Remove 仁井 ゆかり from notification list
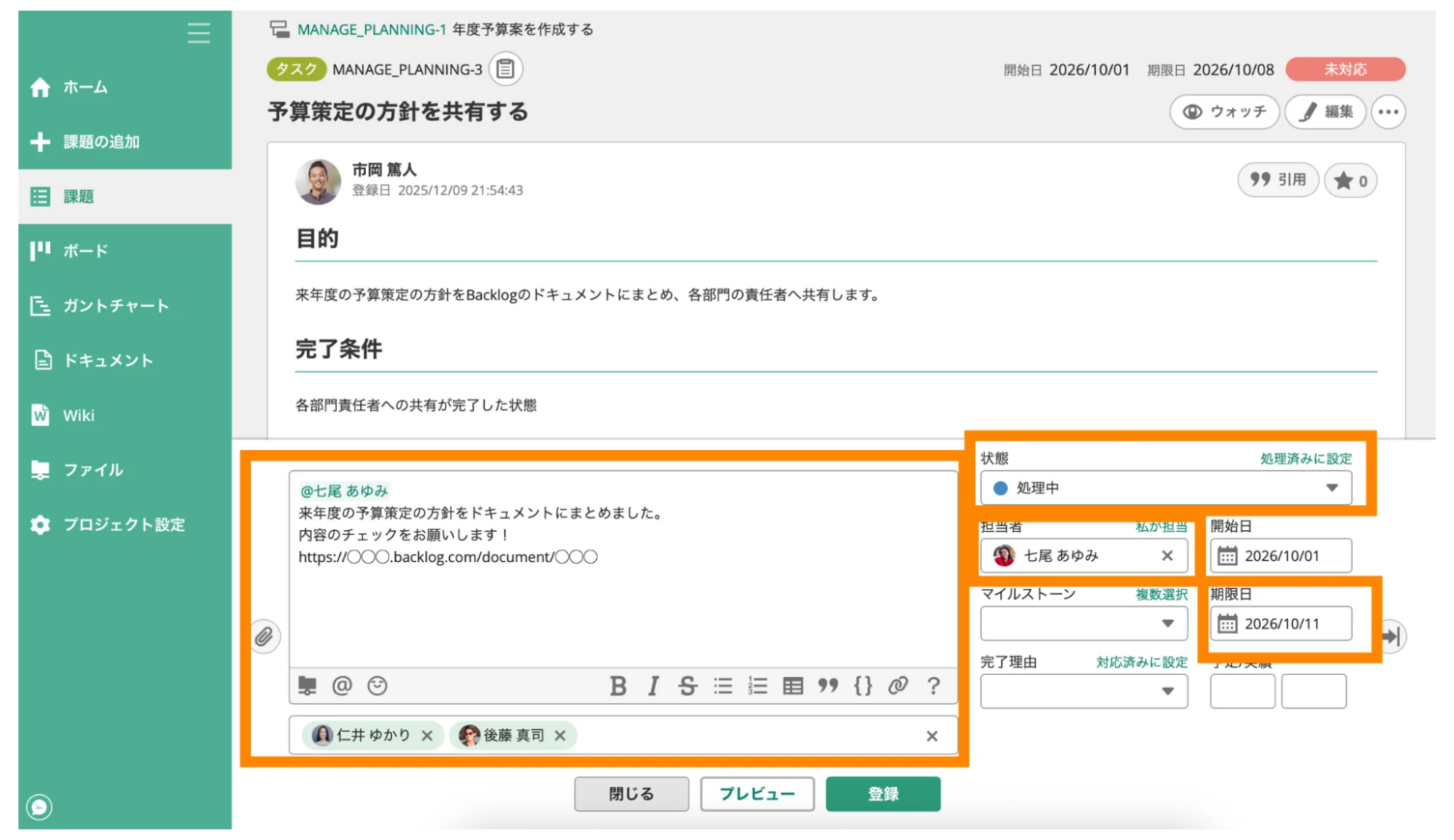This screenshot has width=1454, height=840. [x=427, y=735]
